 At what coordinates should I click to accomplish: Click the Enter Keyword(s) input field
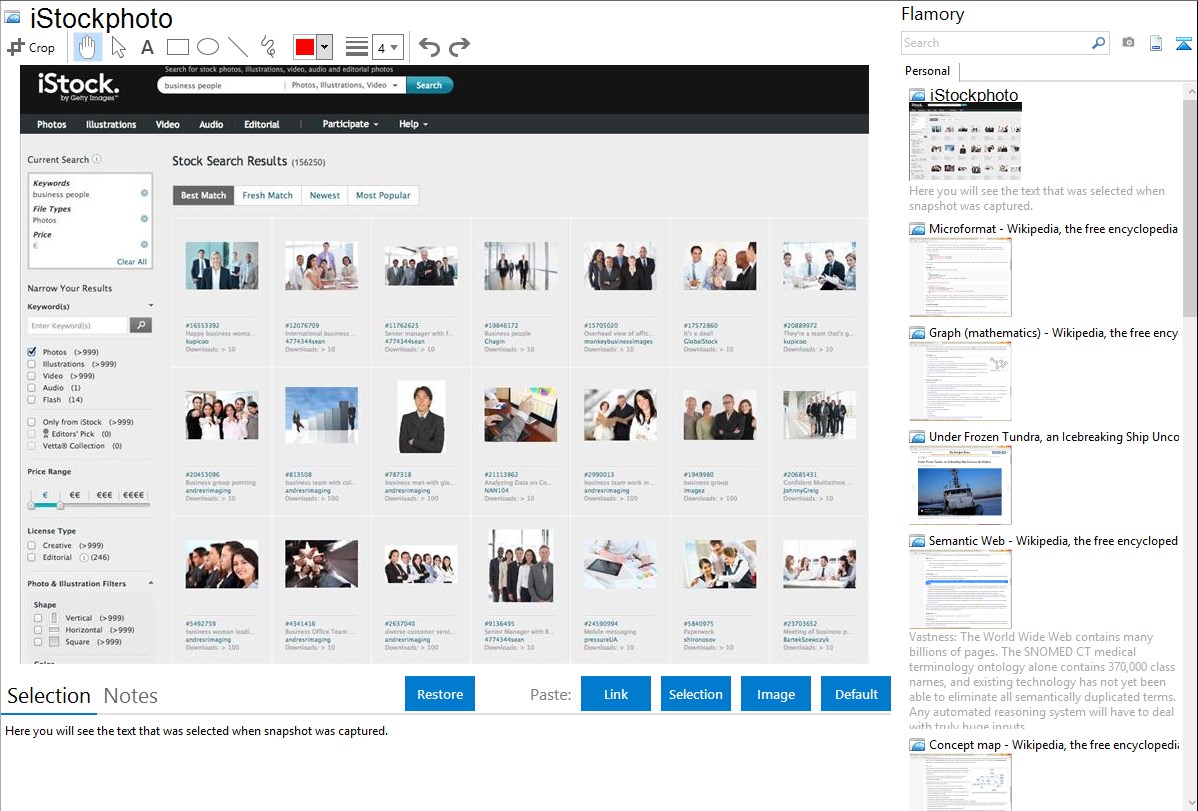(x=78, y=325)
